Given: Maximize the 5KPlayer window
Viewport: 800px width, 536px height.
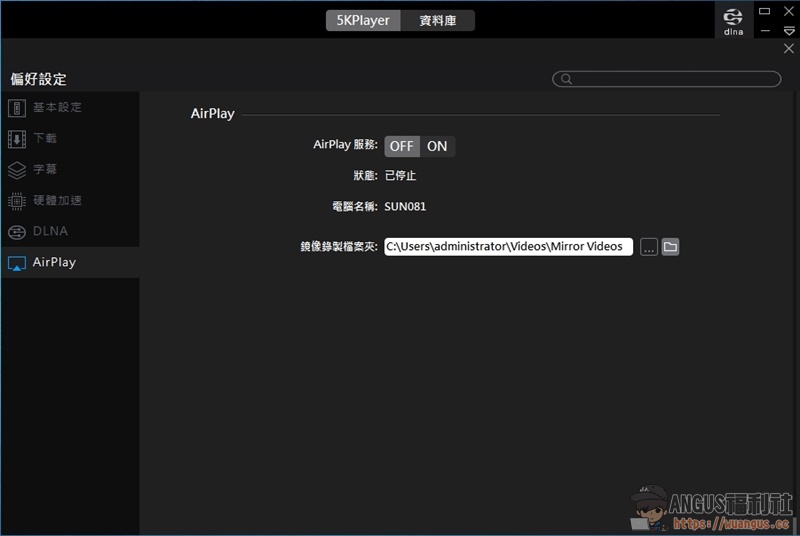Looking at the screenshot, I should click(x=765, y=12).
